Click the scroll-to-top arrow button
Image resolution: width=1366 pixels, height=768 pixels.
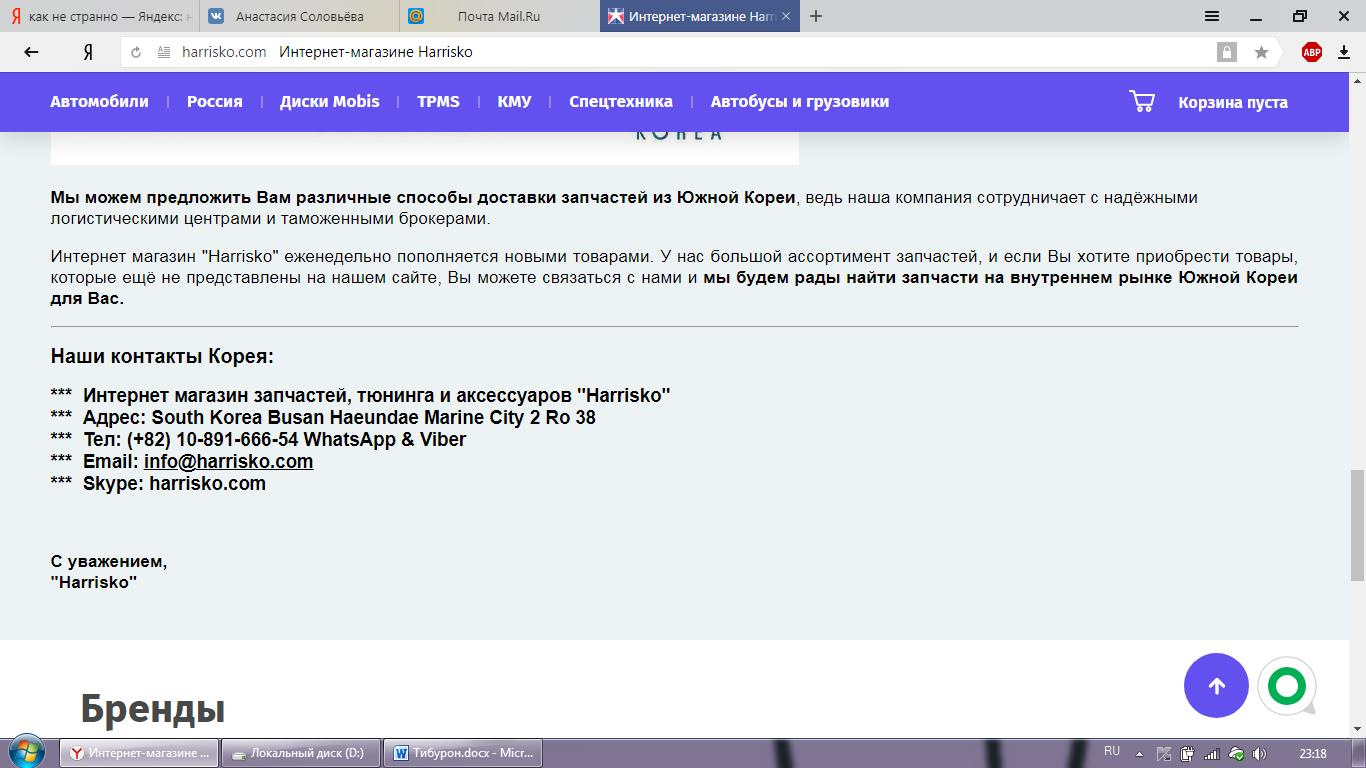1216,686
